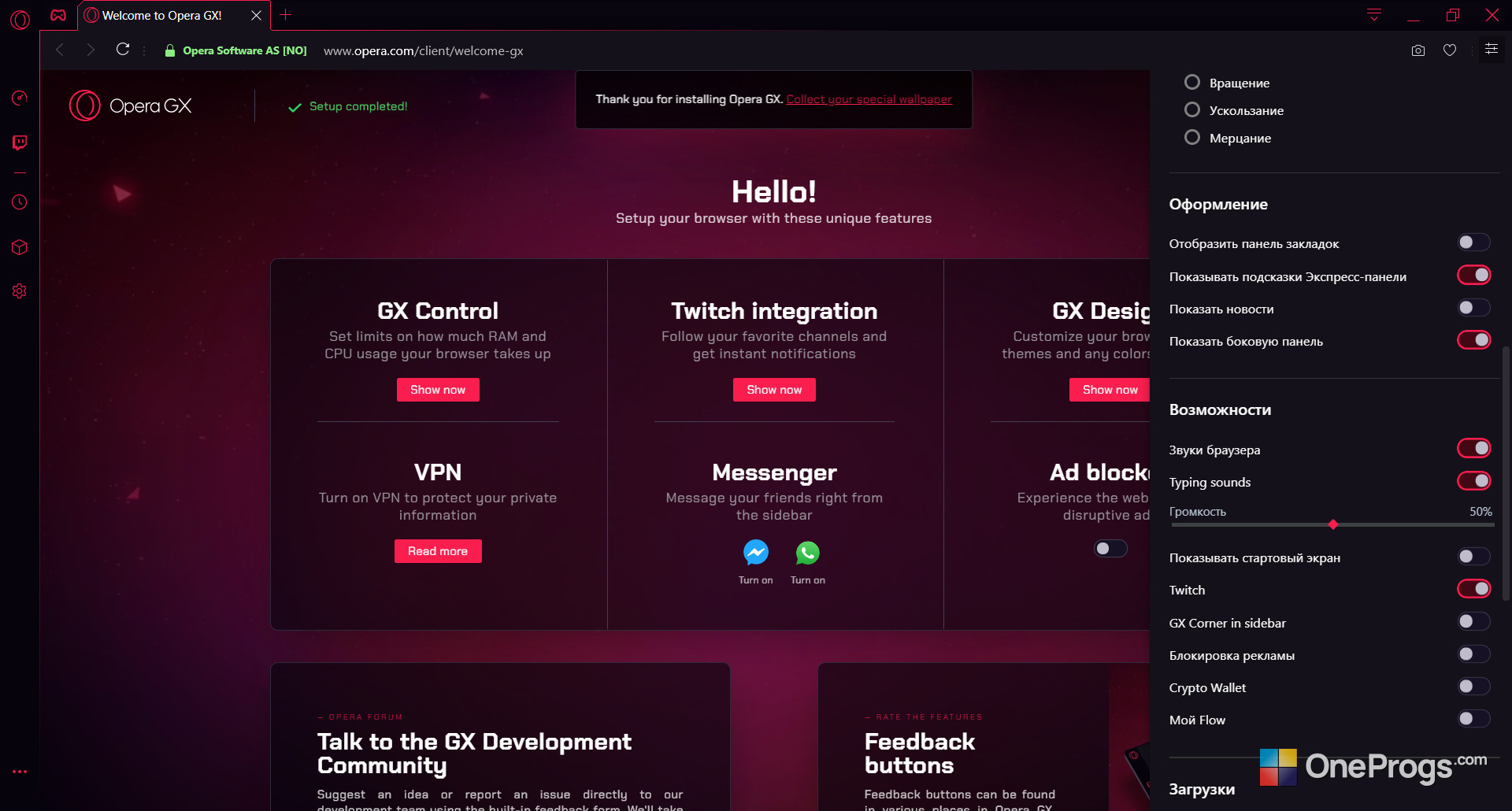Viewport: 1512px width, 811px height.
Task: Open the tab menu in title bar
Action: [1374, 15]
